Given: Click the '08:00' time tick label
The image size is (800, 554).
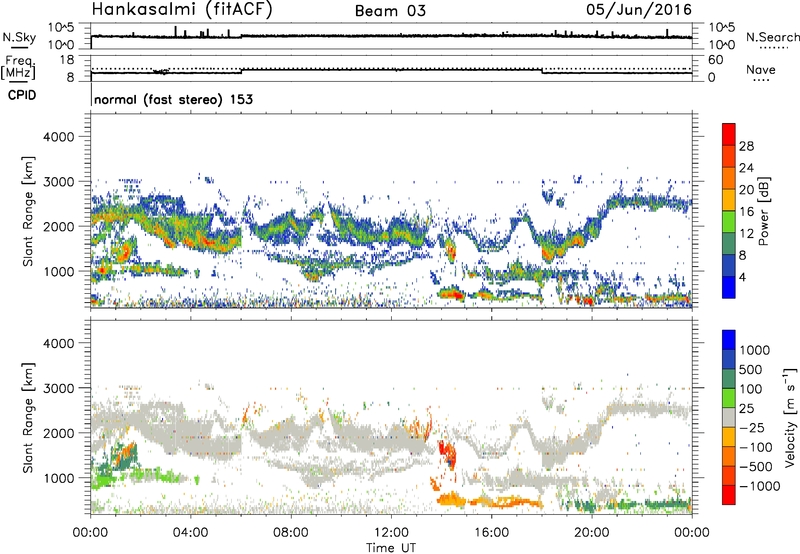Looking at the screenshot, I should tap(291, 533).
